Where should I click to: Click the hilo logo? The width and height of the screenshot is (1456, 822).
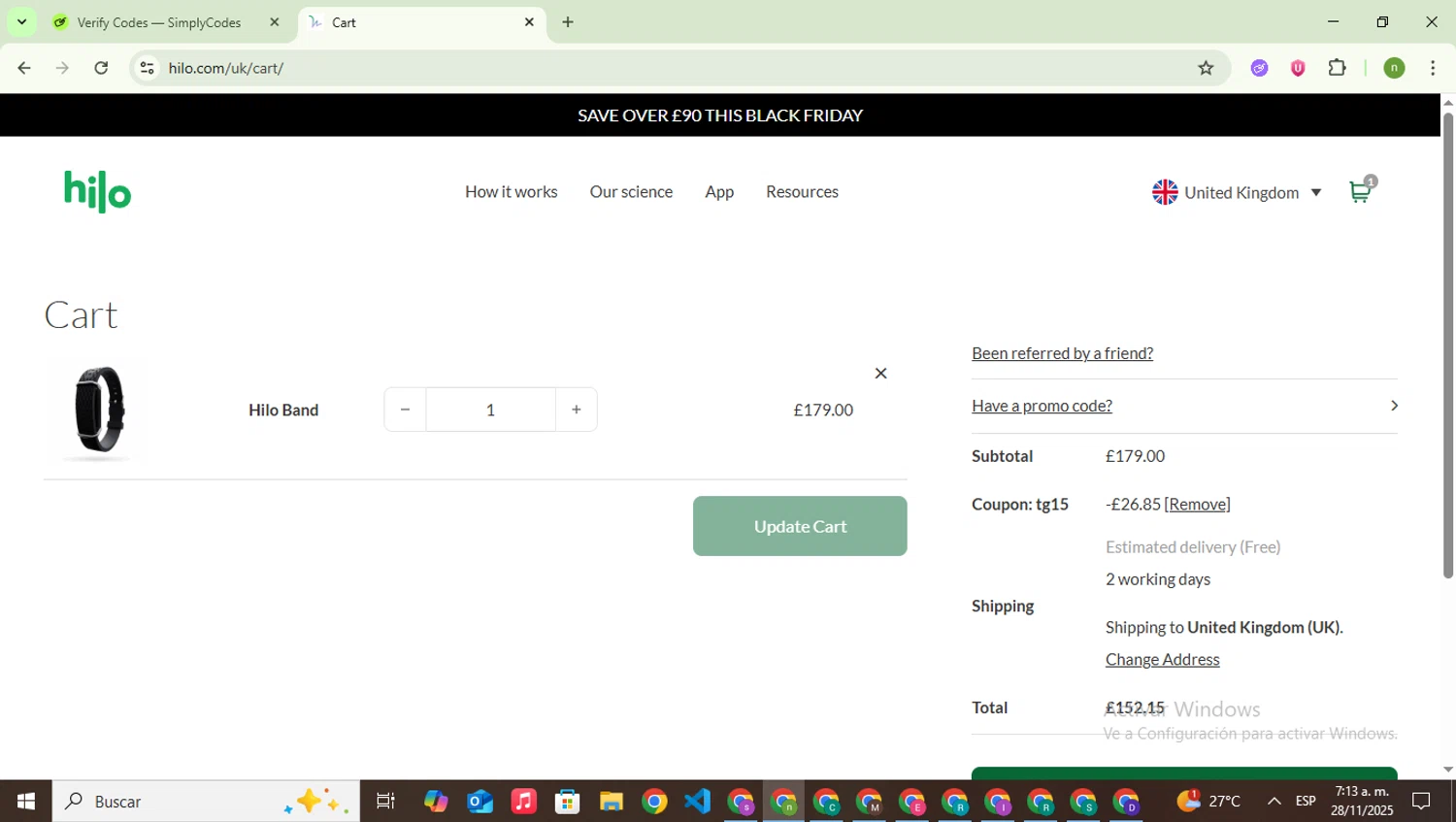click(97, 192)
